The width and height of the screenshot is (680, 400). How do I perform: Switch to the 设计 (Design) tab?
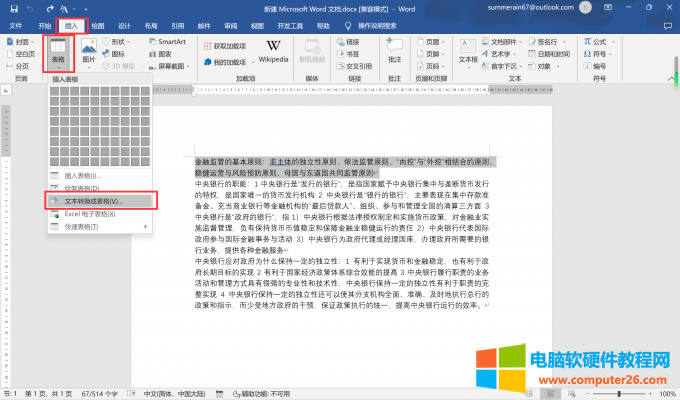(x=124, y=26)
